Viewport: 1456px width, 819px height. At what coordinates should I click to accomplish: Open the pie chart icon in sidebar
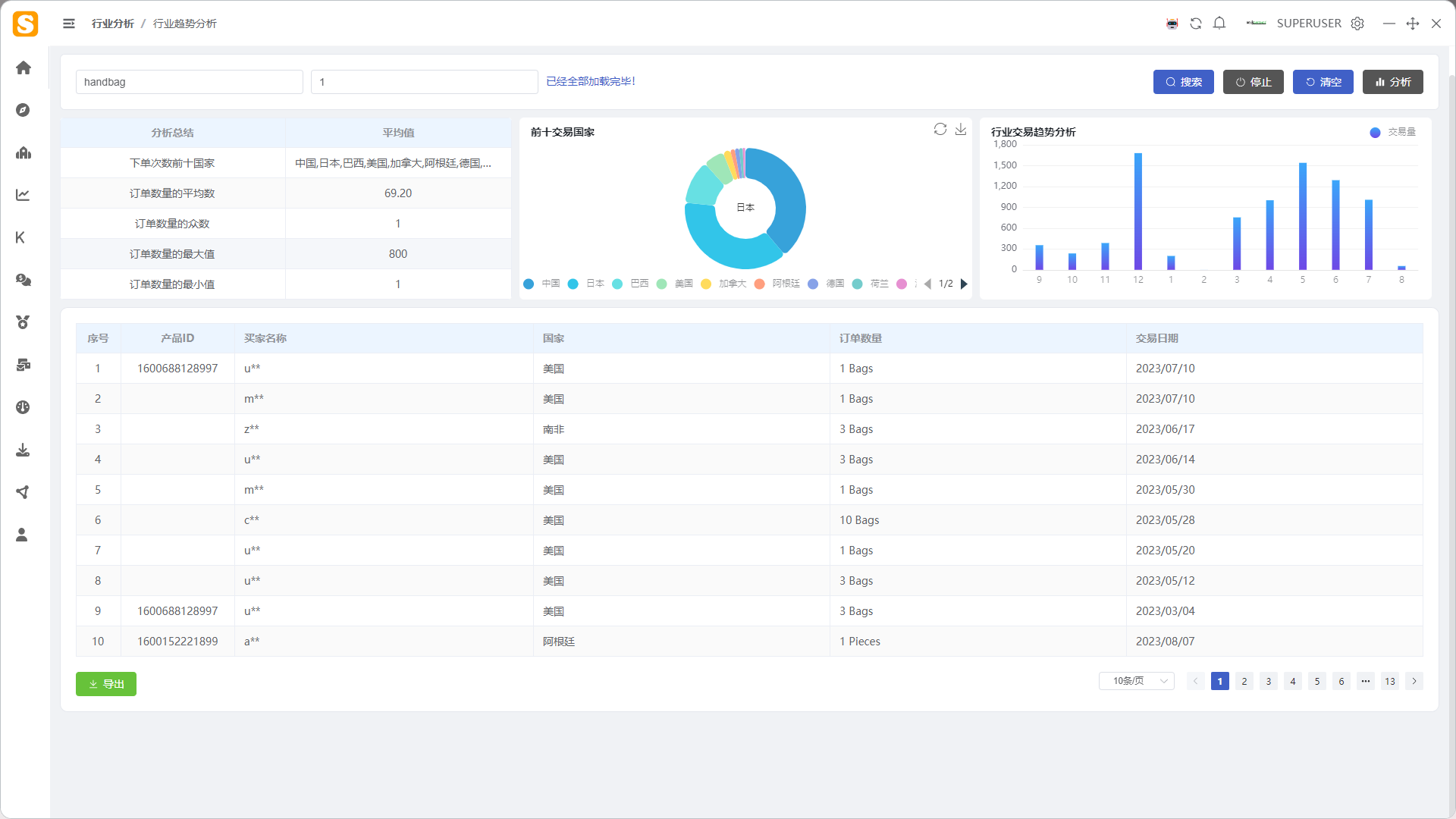click(x=23, y=408)
